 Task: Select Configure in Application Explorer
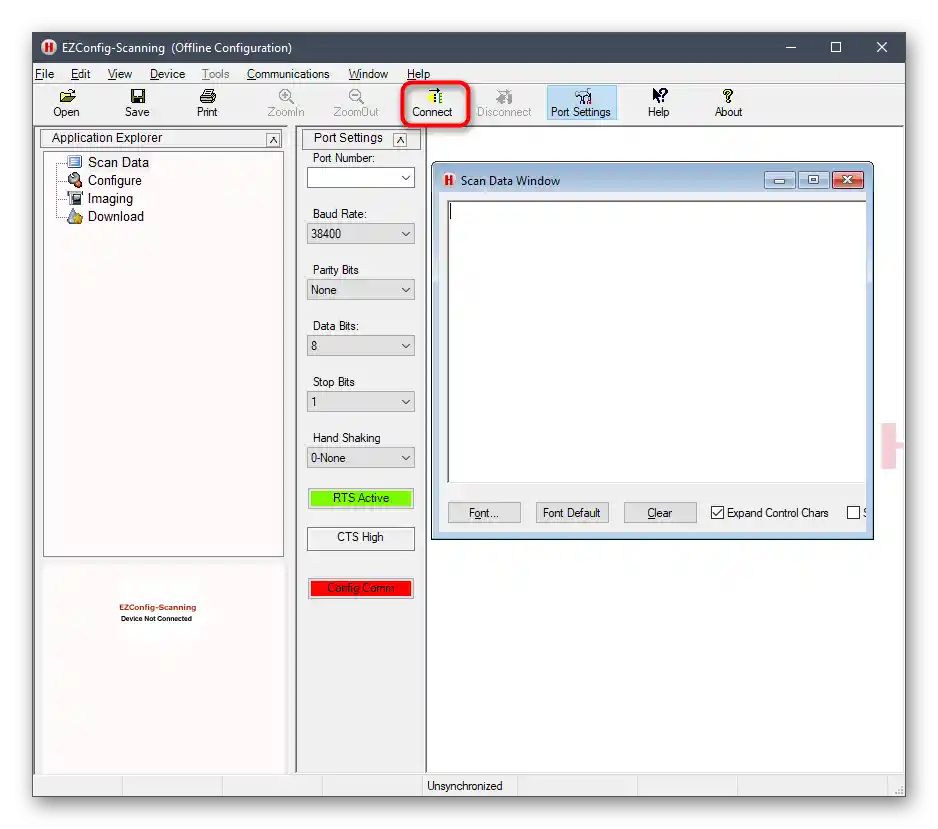pos(114,180)
